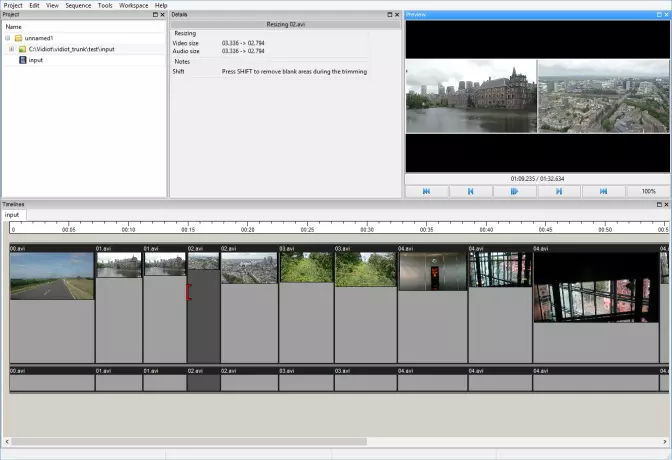Close the Timelines panel
The width and height of the screenshot is (672, 460).
pyautogui.click(x=666, y=204)
